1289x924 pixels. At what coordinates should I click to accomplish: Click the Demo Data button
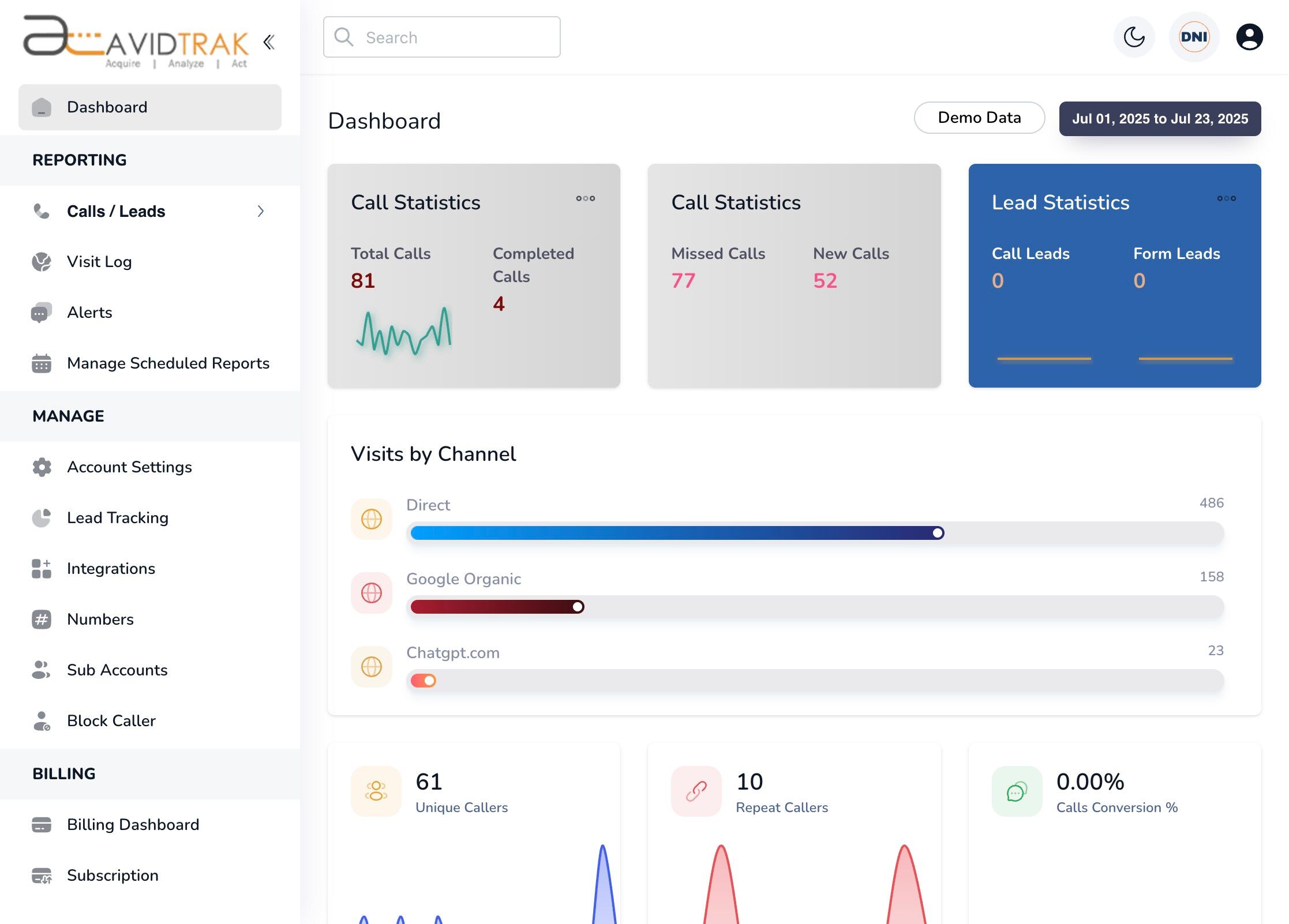tap(979, 118)
